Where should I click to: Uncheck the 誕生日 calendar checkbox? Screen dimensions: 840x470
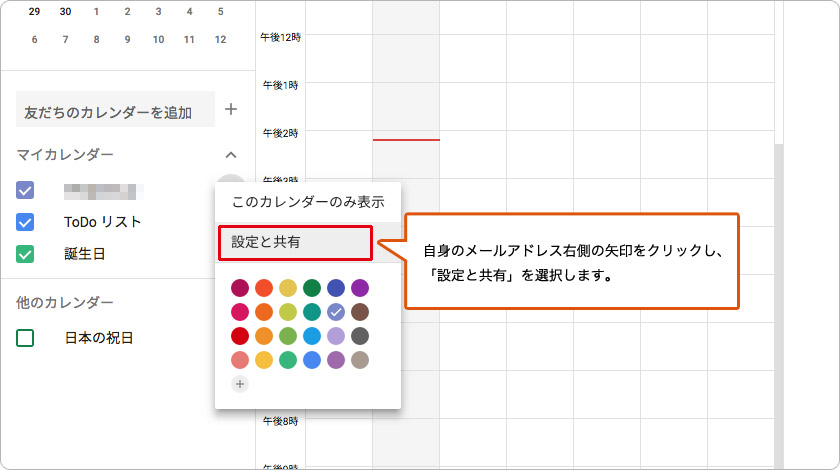(25, 254)
